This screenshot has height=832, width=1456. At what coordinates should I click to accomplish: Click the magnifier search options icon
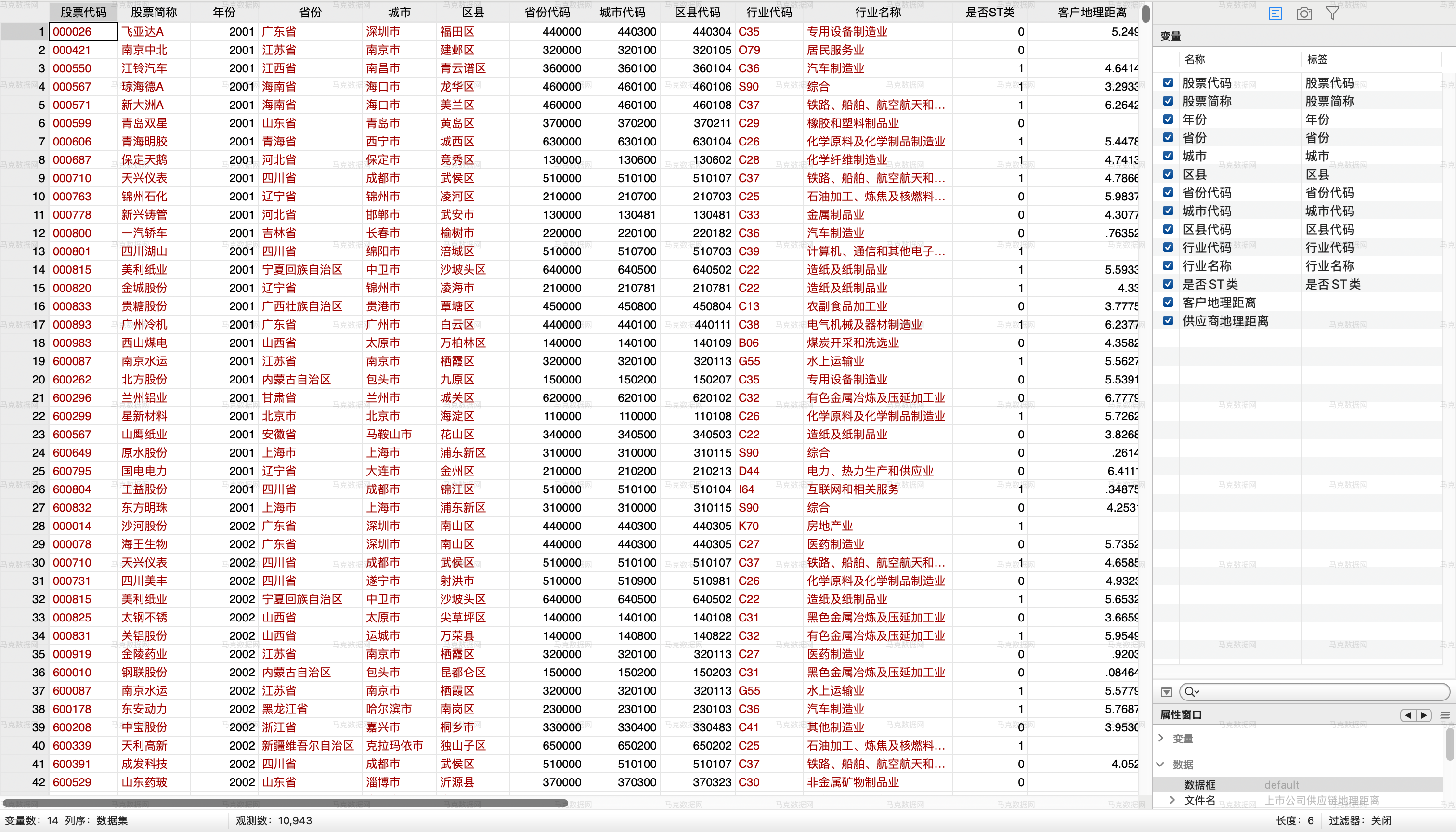pos(1191,692)
